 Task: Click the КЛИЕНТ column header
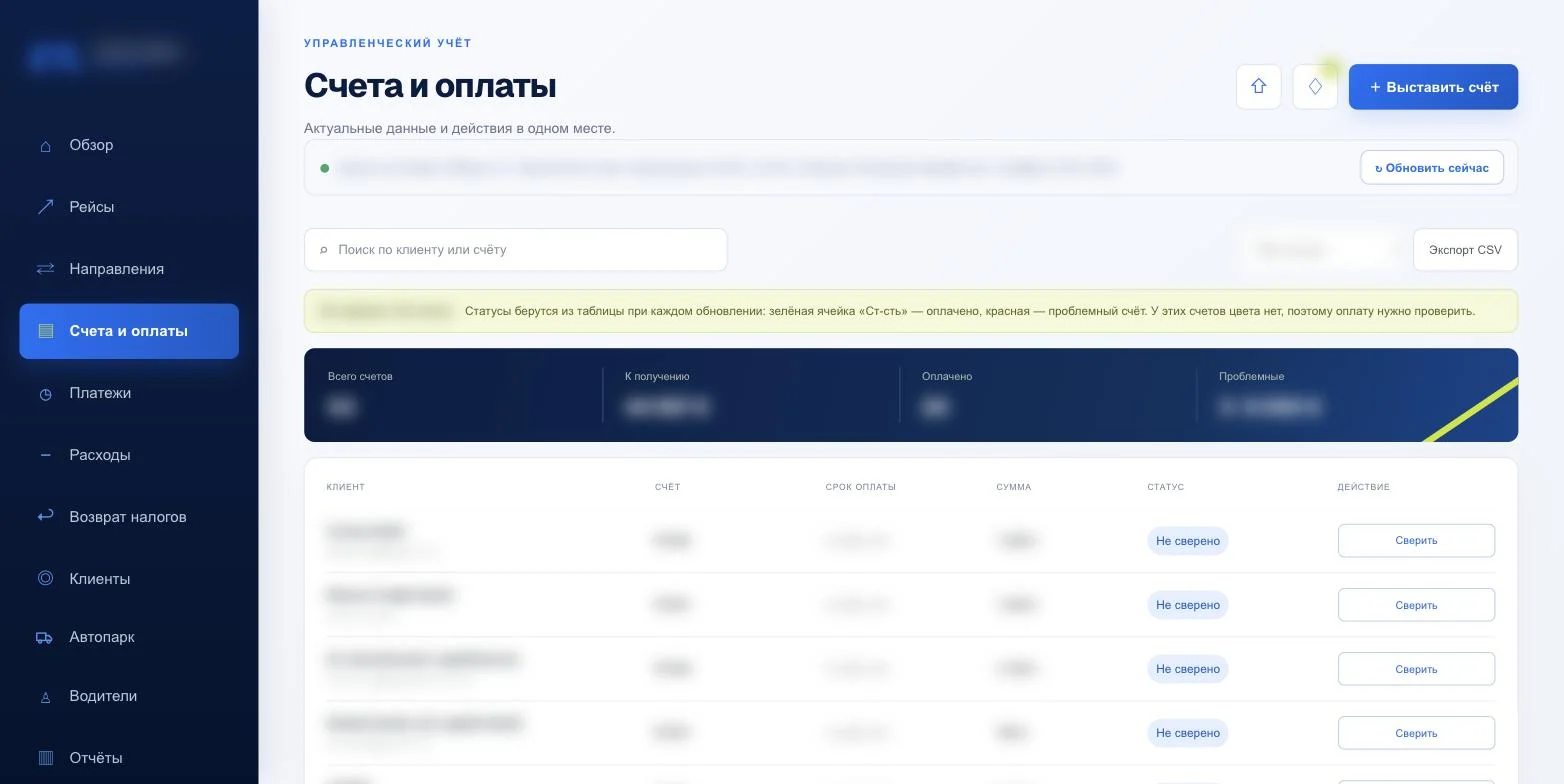(x=346, y=487)
